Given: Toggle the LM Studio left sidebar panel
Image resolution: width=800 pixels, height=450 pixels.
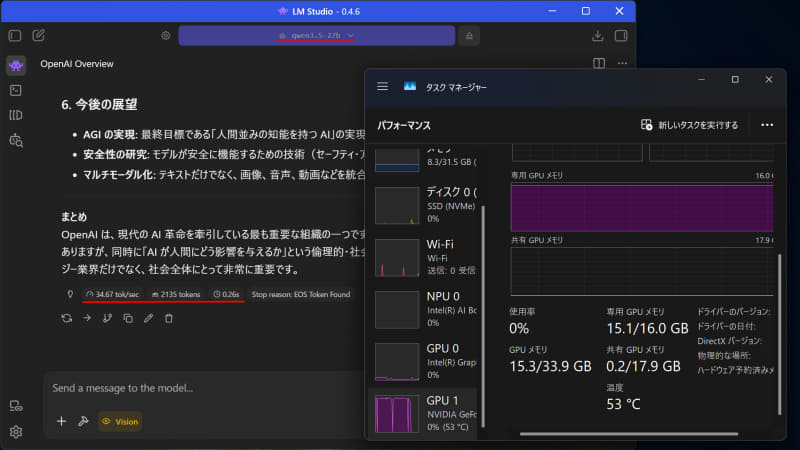Looking at the screenshot, I should pos(15,36).
